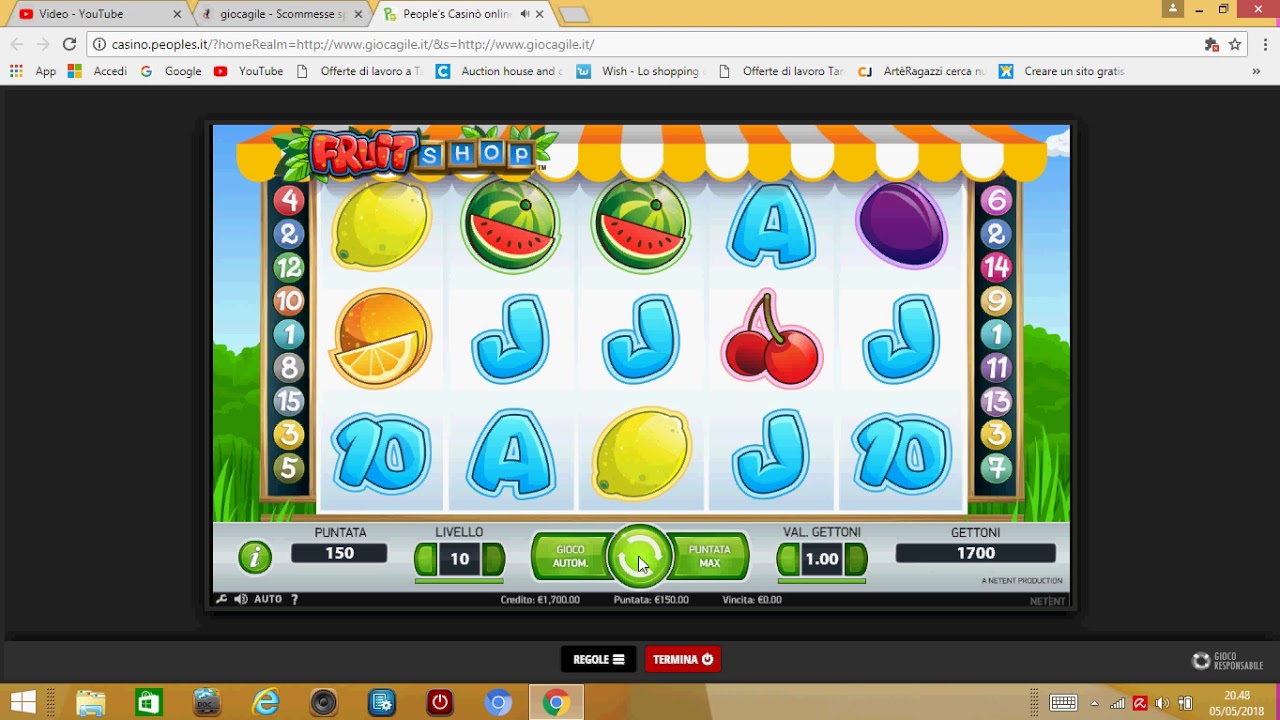Open the taskbar clock and date
Viewport: 1280px width, 720px height.
pyautogui.click(x=1237, y=702)
